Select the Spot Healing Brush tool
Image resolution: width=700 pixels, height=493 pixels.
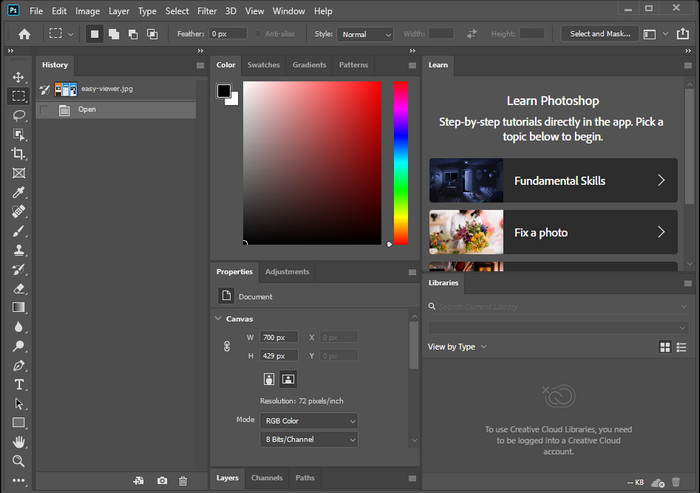[x=18, y=211]
